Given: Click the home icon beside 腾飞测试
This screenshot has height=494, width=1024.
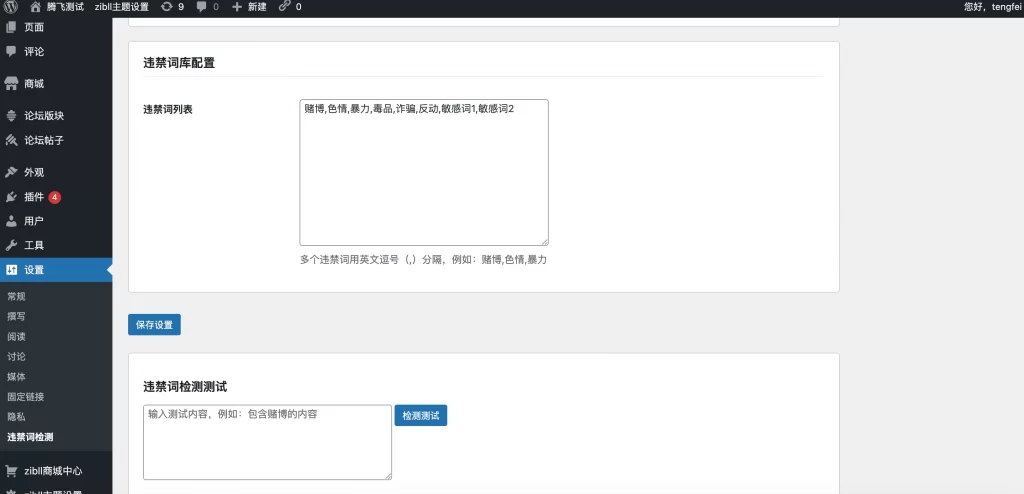Looking at the screenshot, I should coord(35,7).
